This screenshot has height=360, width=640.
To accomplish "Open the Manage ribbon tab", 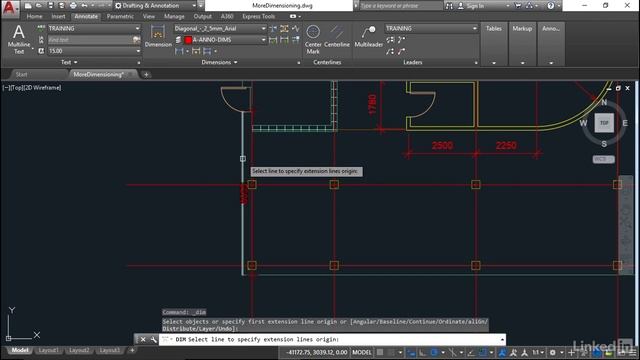I will tap(174, 16).
